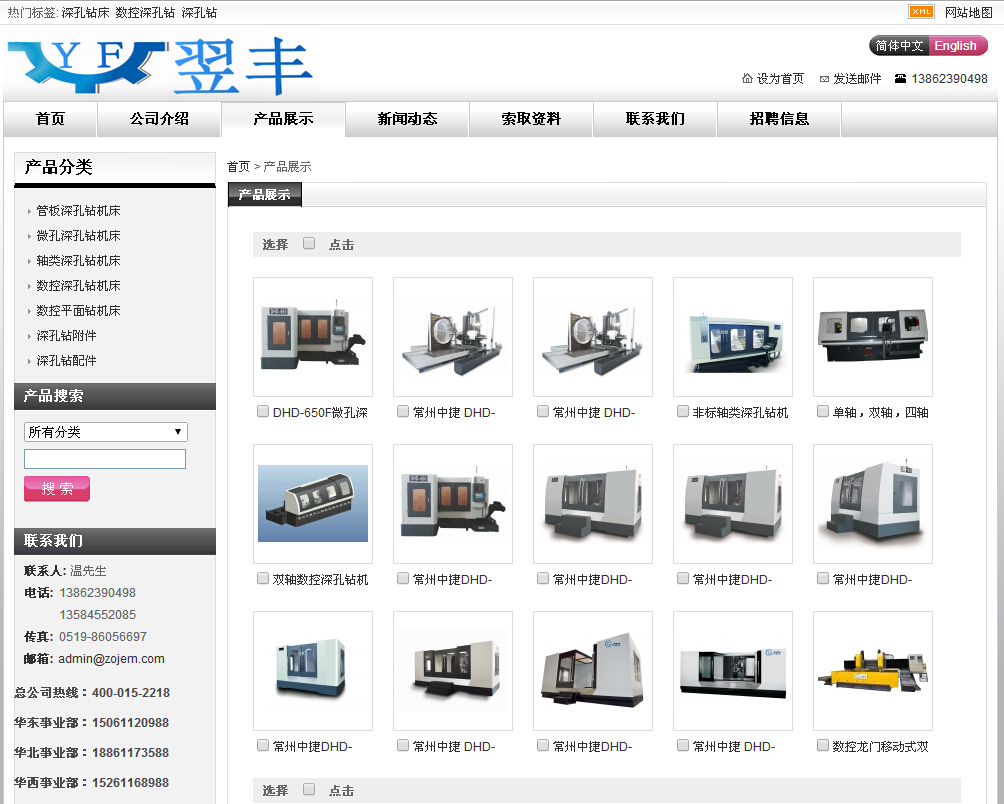
Task: Open 单轴，双轴，四轴 product image
Action: (873, 337)
